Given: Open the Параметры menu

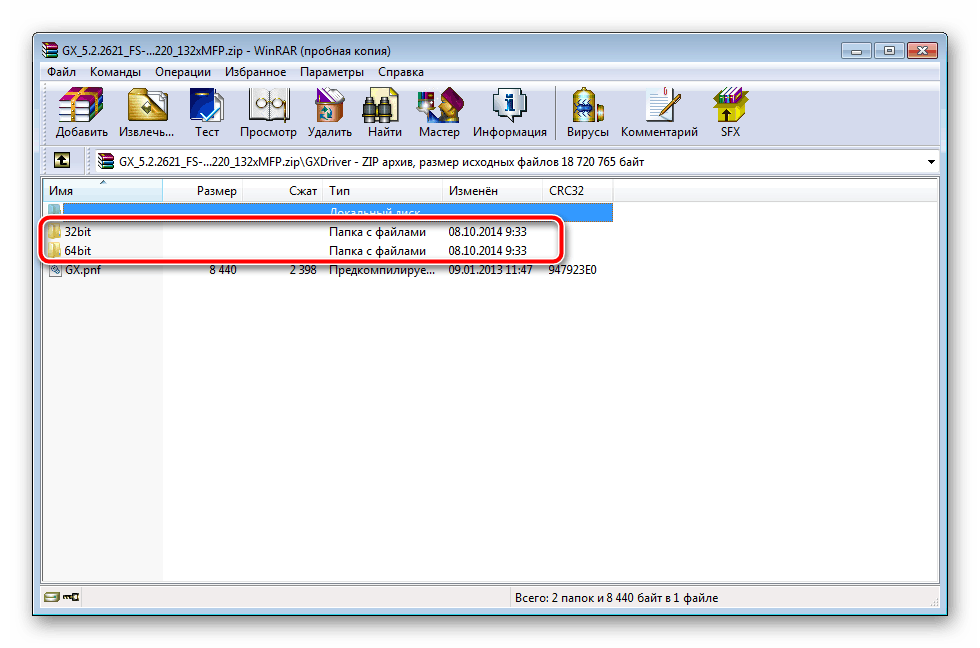Looking at the screenshot, I should [331, 72].
